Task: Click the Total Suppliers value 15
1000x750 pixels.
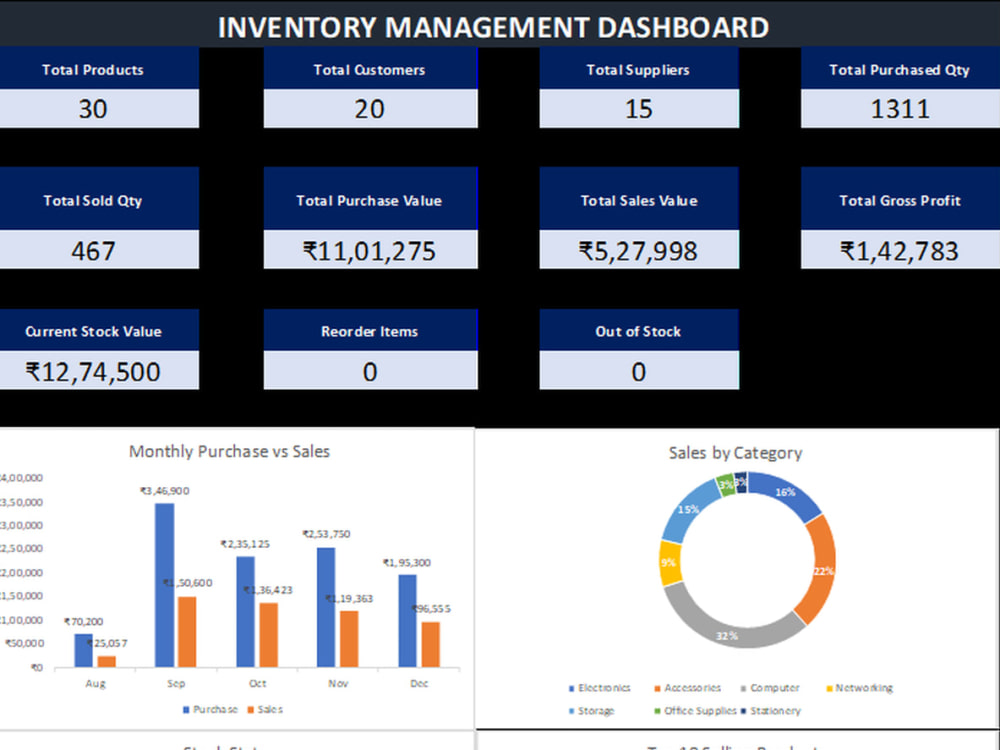Action: coord(638,109)
